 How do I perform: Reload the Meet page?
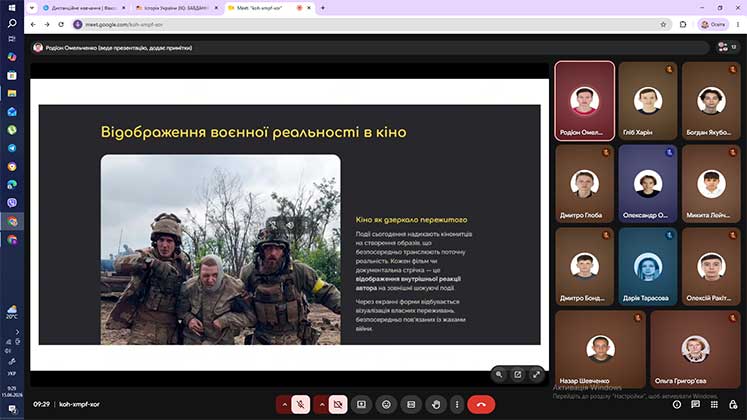click(x=61, y=24)
